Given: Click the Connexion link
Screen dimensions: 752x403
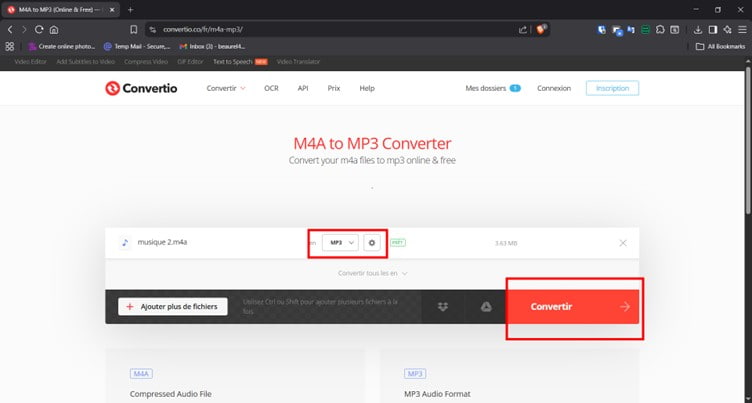Looking at the screenshot, I should click(554, 88).
